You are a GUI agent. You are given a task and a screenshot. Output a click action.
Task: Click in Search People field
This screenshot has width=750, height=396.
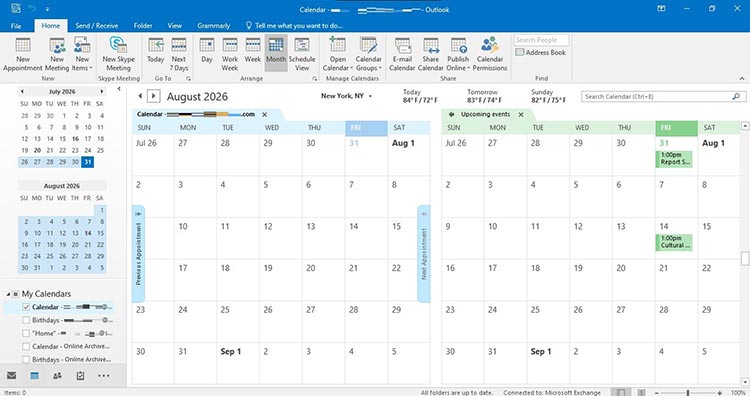pos(541,40)
